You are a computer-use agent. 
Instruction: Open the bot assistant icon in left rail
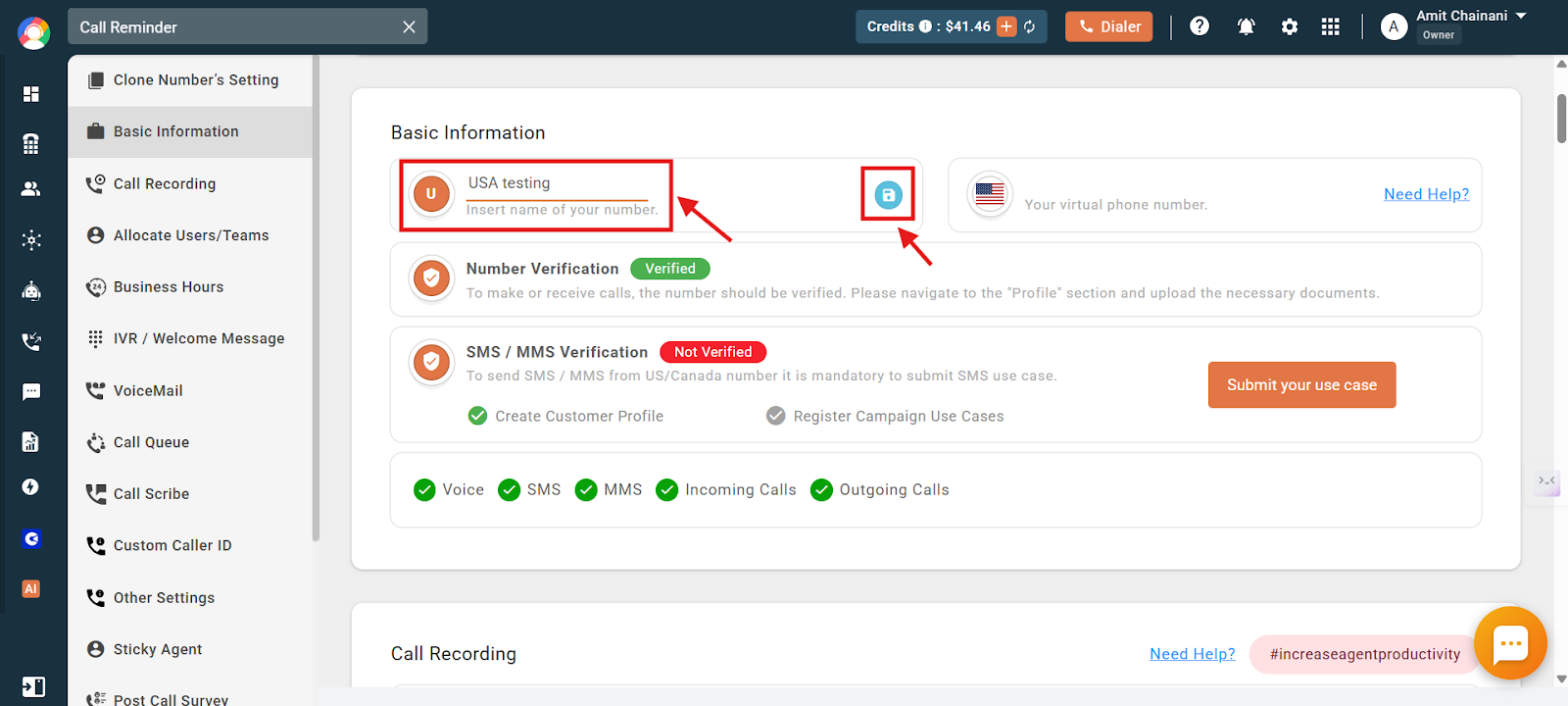31,290
